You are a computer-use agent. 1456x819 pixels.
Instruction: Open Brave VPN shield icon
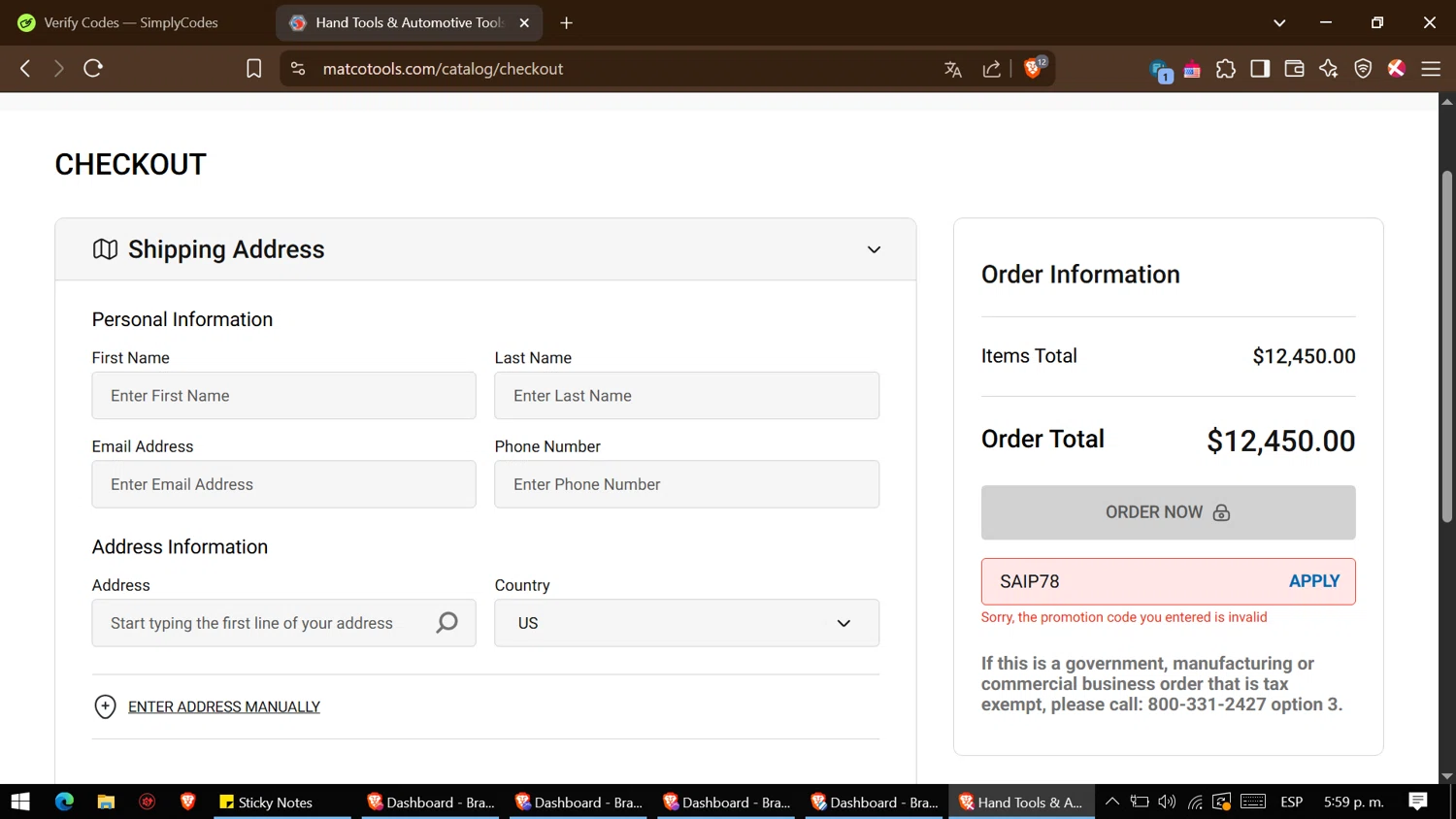pyautogui.click(x=1363, y=69)
